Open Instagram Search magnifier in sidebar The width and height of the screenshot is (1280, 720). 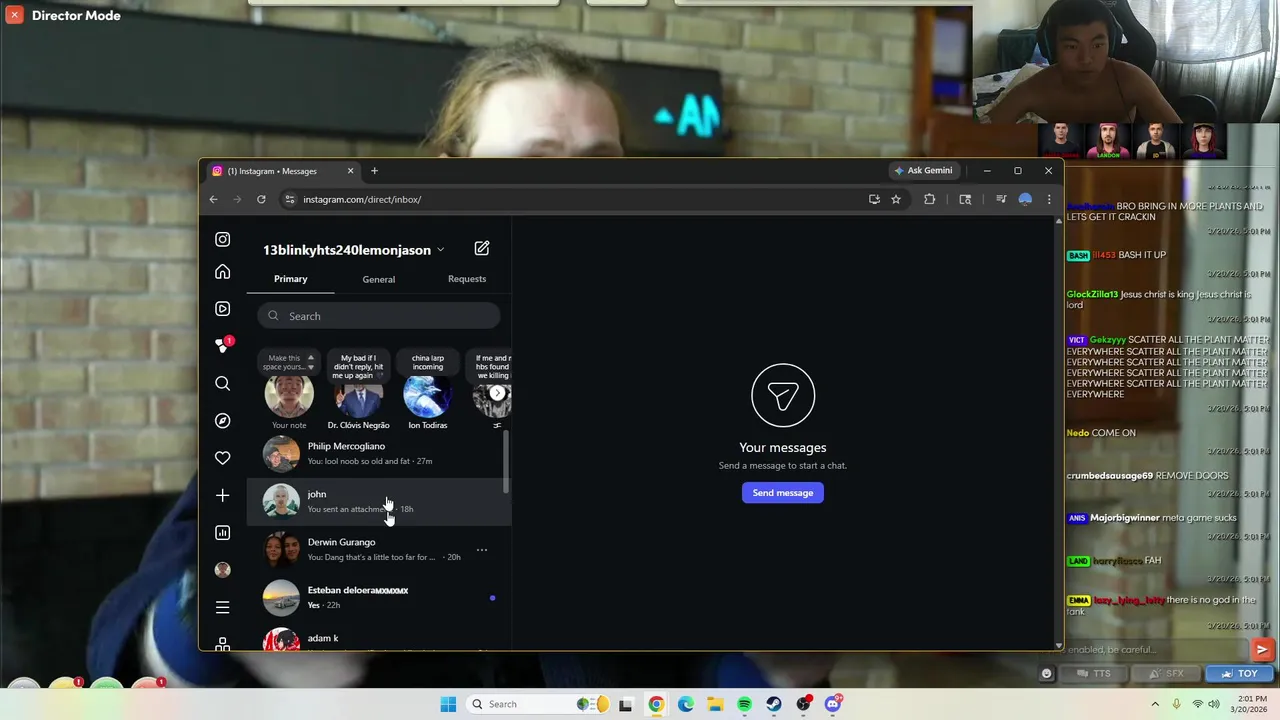222,384
